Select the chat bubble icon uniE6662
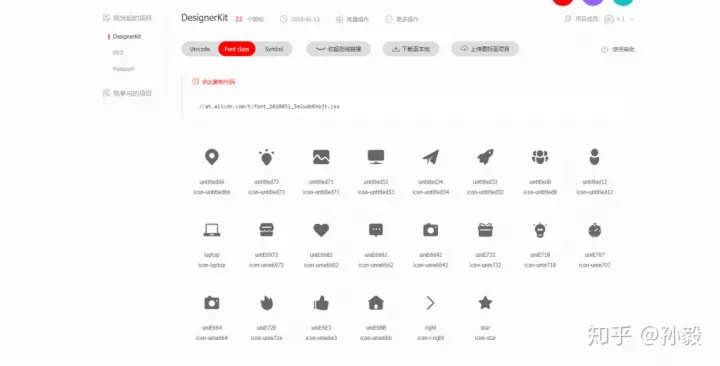This screenshot has width=720, height=366. click(376, 230)
